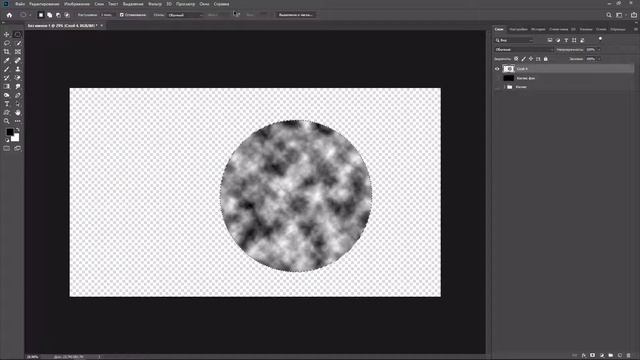
Task: Select the Crop tool
Action: [7, 52]
